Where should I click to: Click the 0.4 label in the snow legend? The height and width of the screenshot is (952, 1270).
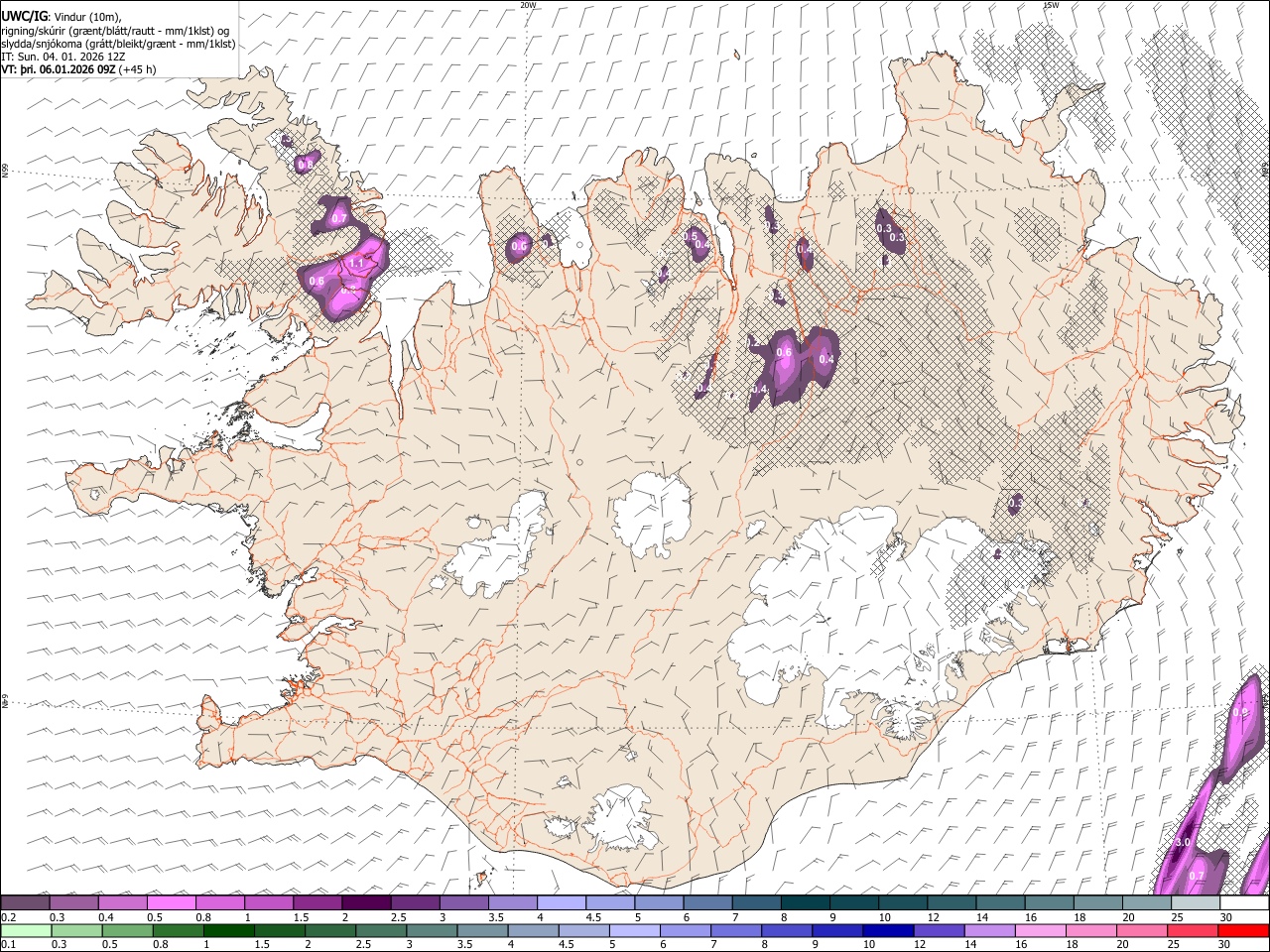tap(104, 917)
